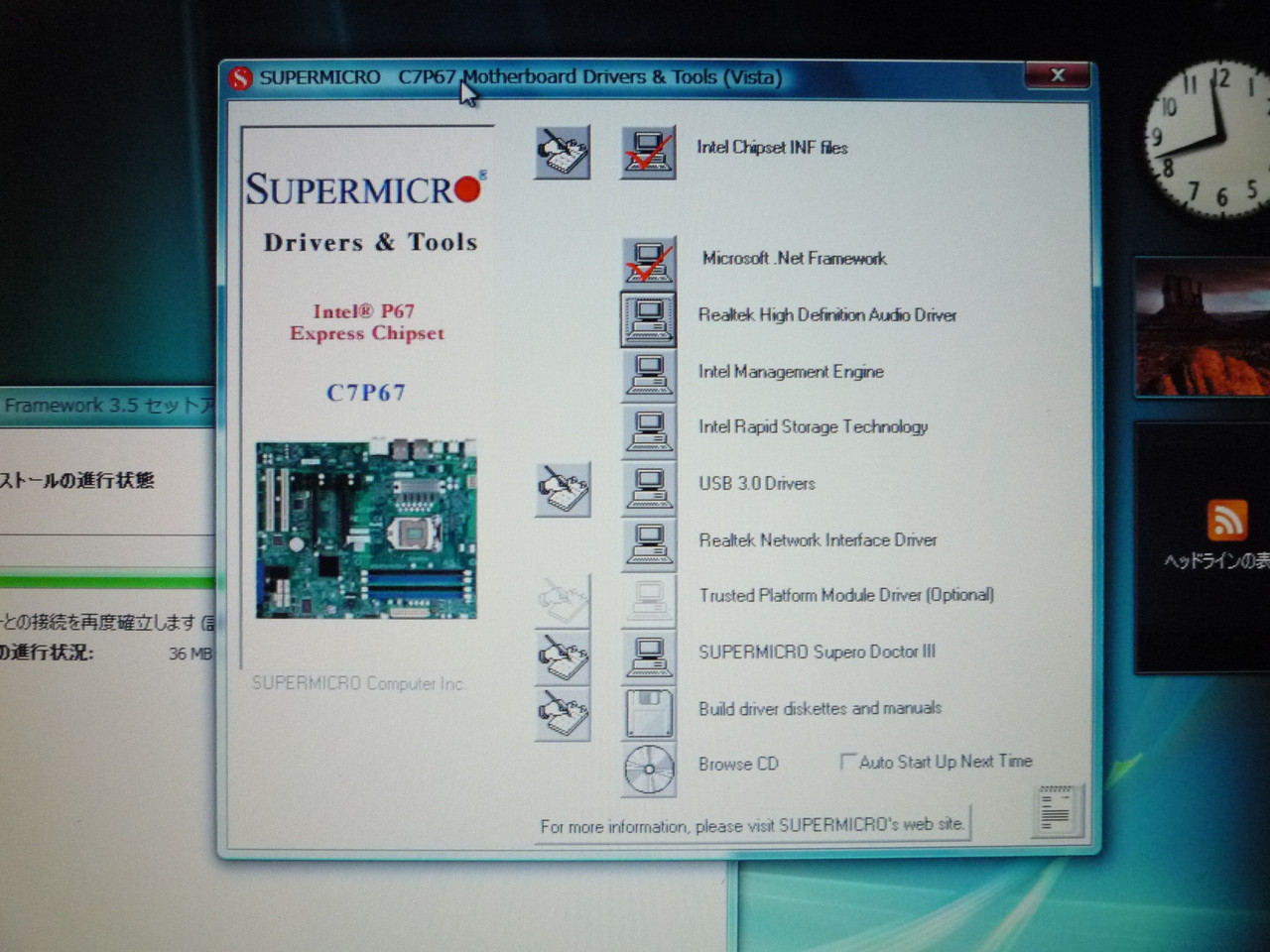Open the readme icon beside Intel Chipset INF
Viewport: 1270px width, 952px height.
[x=563, y=152]
